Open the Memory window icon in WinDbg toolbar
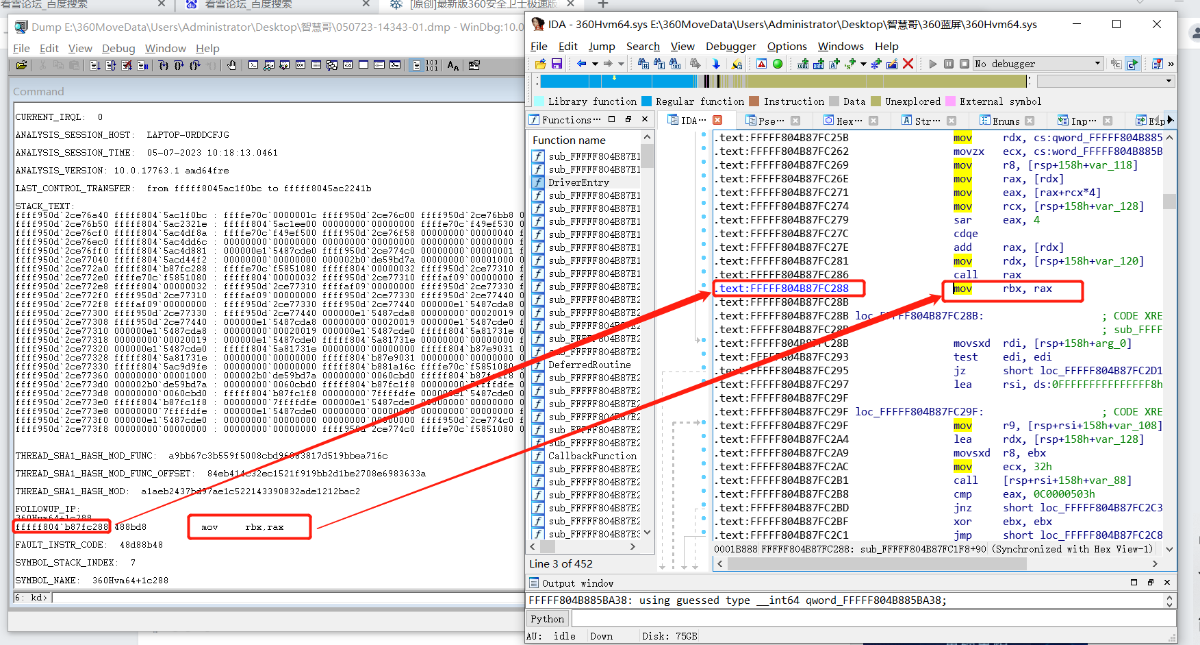This screenshot has height=645, width=1200. point(316,65)
